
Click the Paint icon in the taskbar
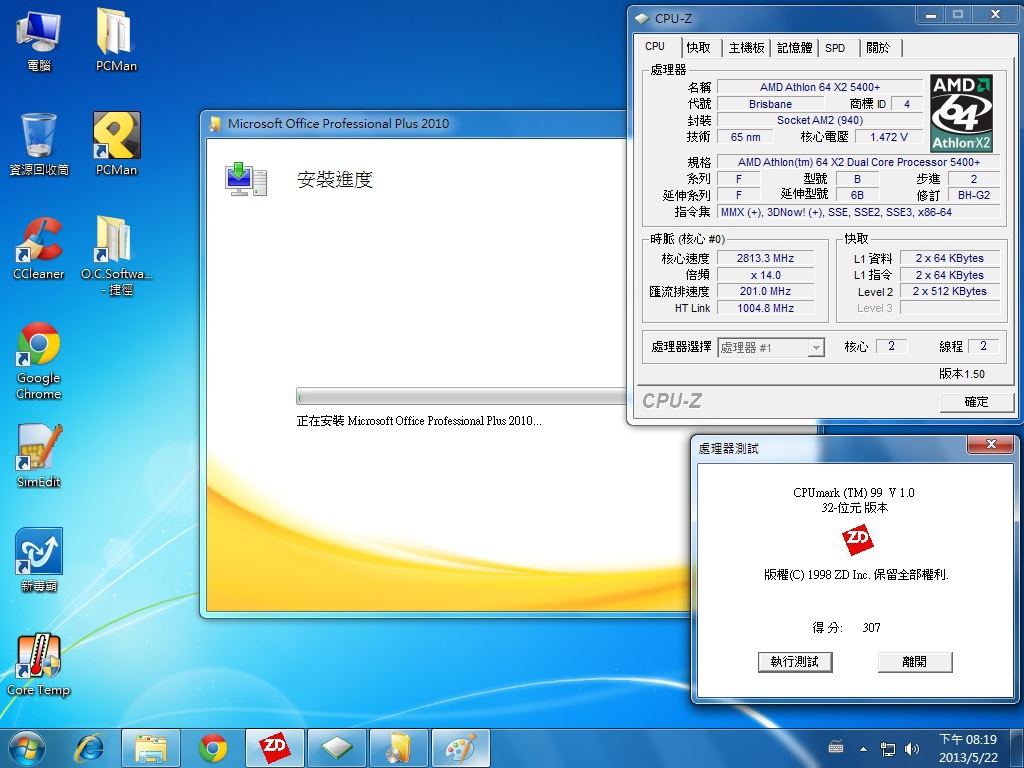[x=460, y=747]
